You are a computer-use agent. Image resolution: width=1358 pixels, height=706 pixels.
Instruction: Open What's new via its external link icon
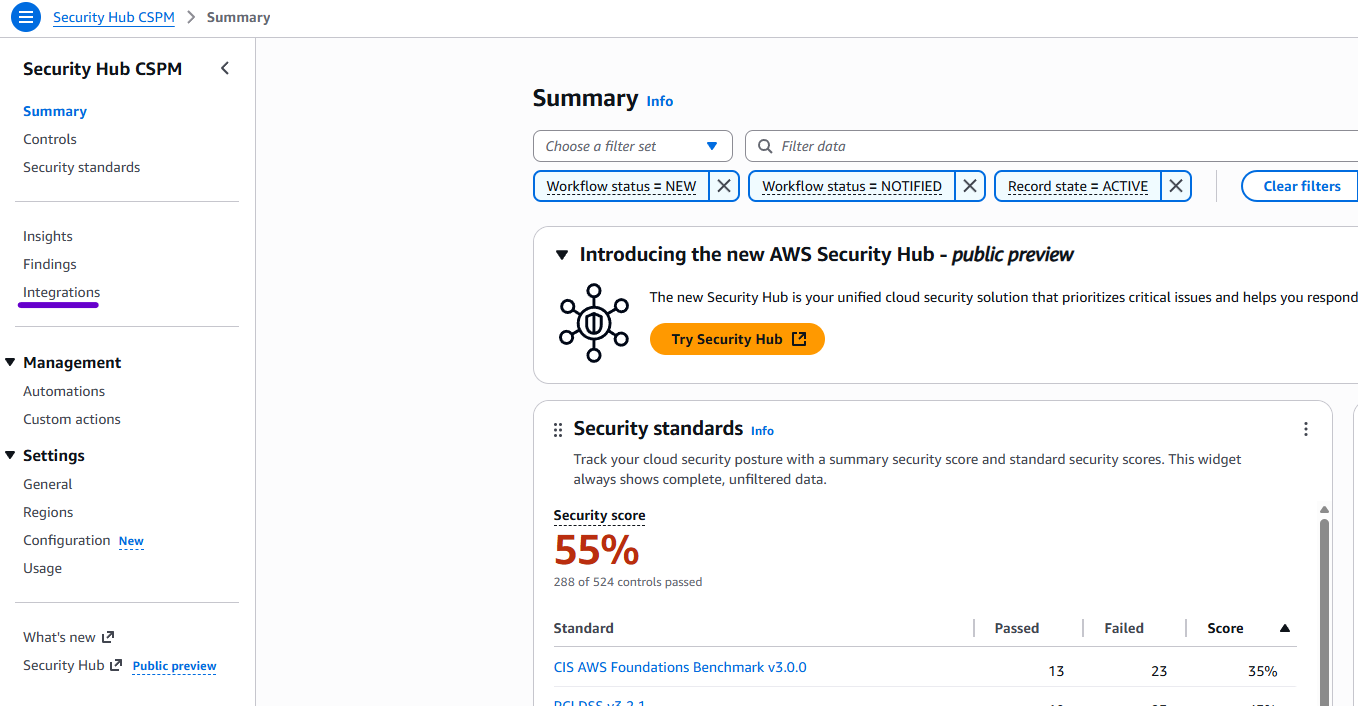pos(107,636)
